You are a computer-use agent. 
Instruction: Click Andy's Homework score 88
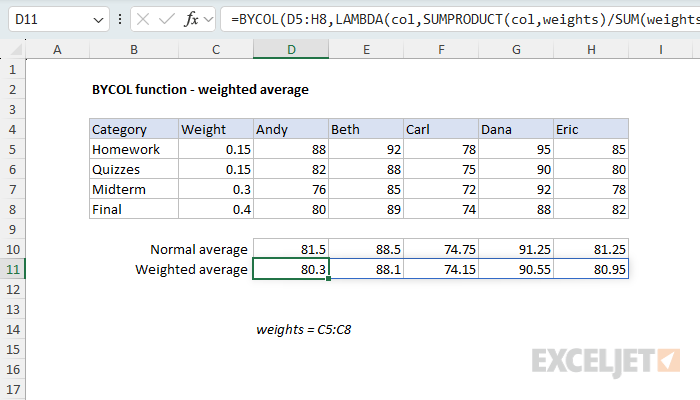point(291,150)
